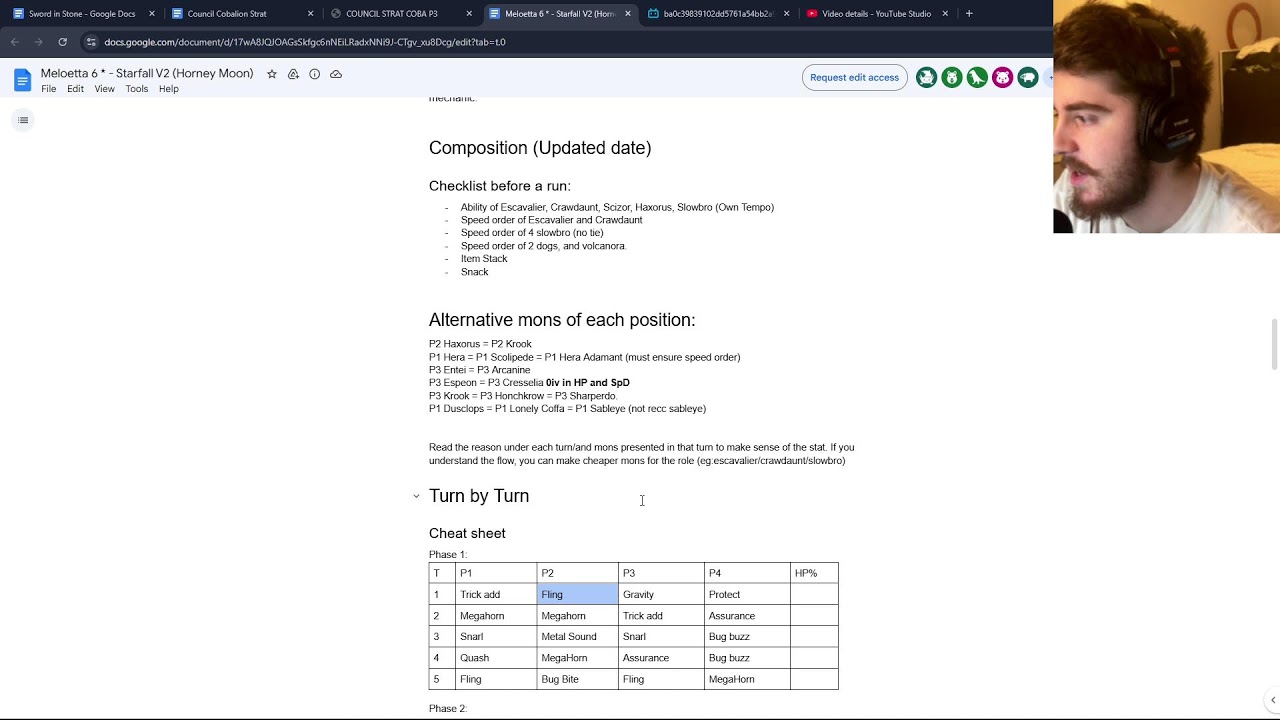Click the HP% column header

(x=814, y=573)
